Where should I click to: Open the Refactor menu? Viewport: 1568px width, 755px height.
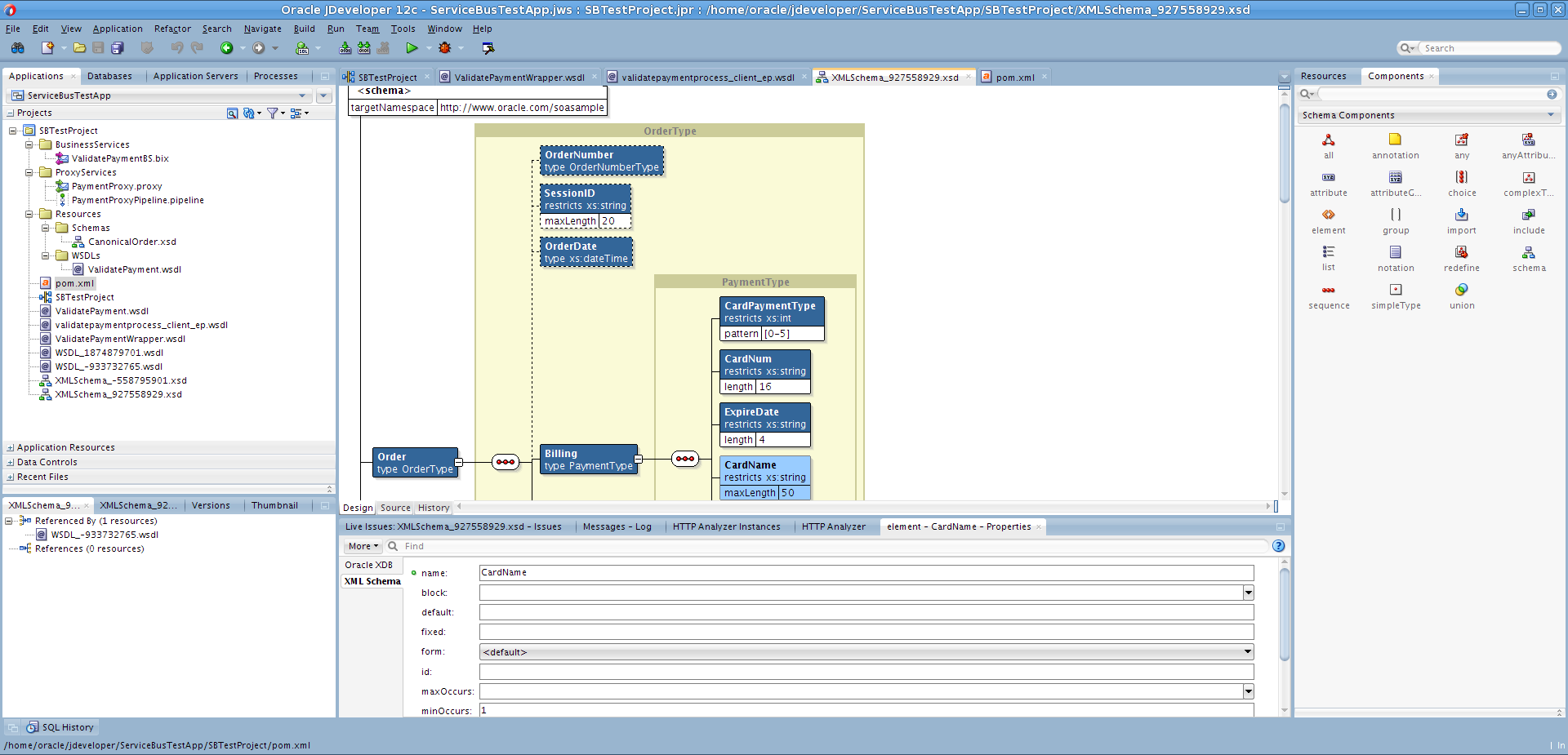172,29
